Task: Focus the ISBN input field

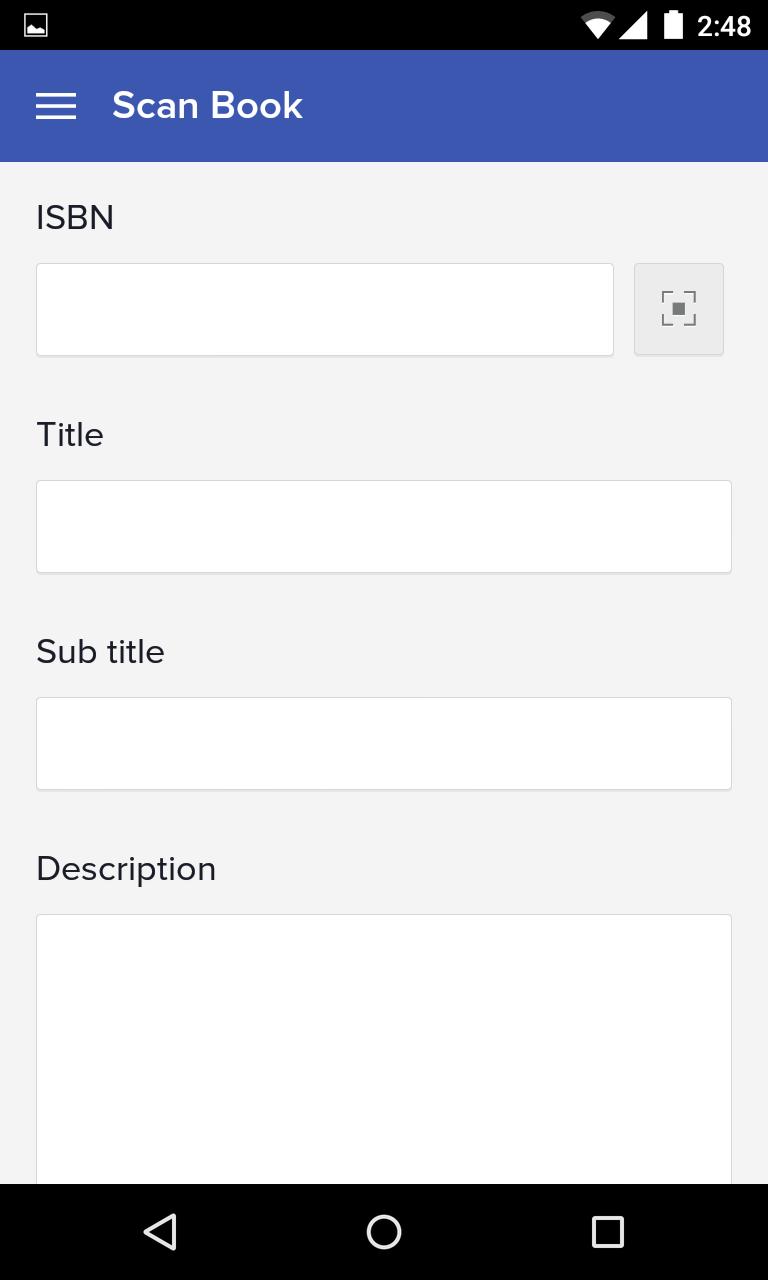Action: [325, 309]
